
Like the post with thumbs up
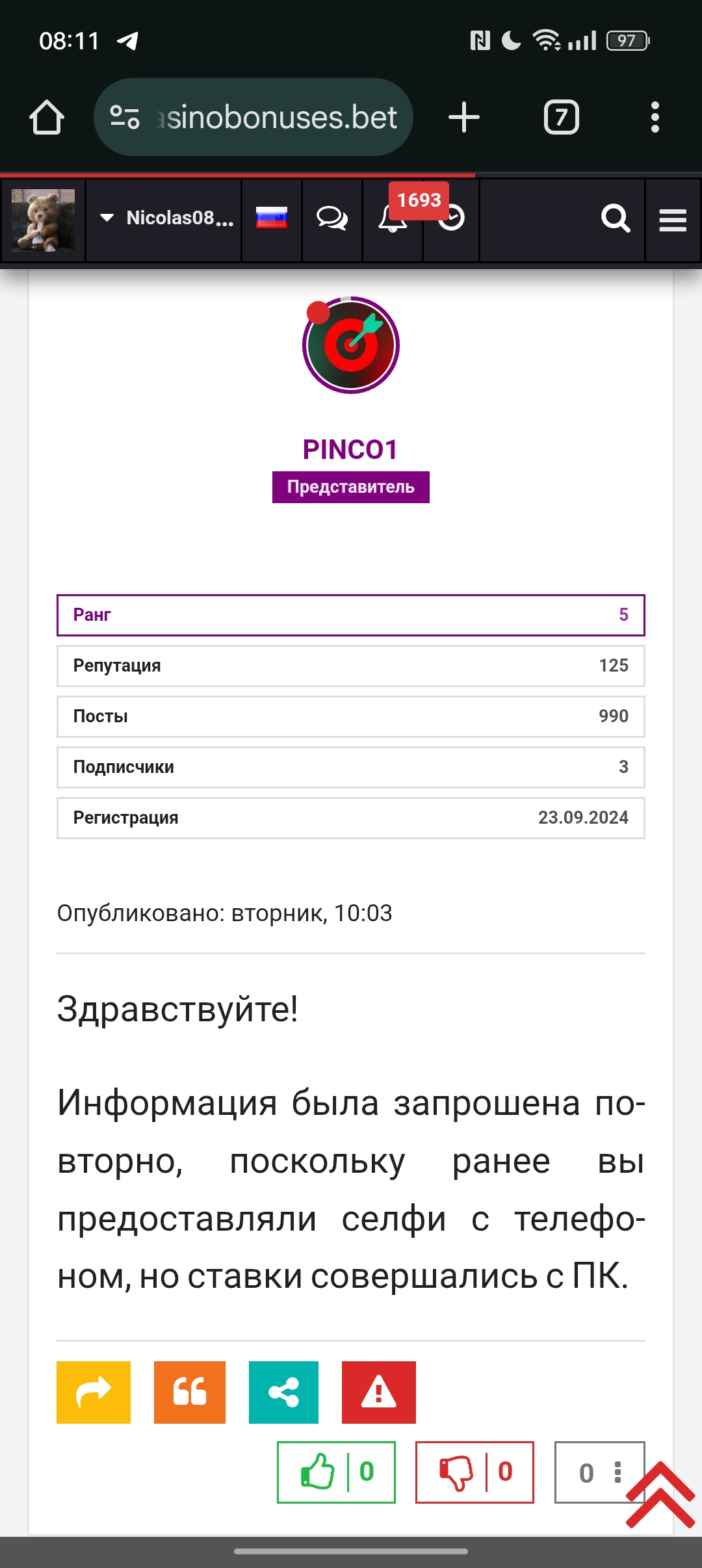pyautogui.click(x=318, y=1472)
